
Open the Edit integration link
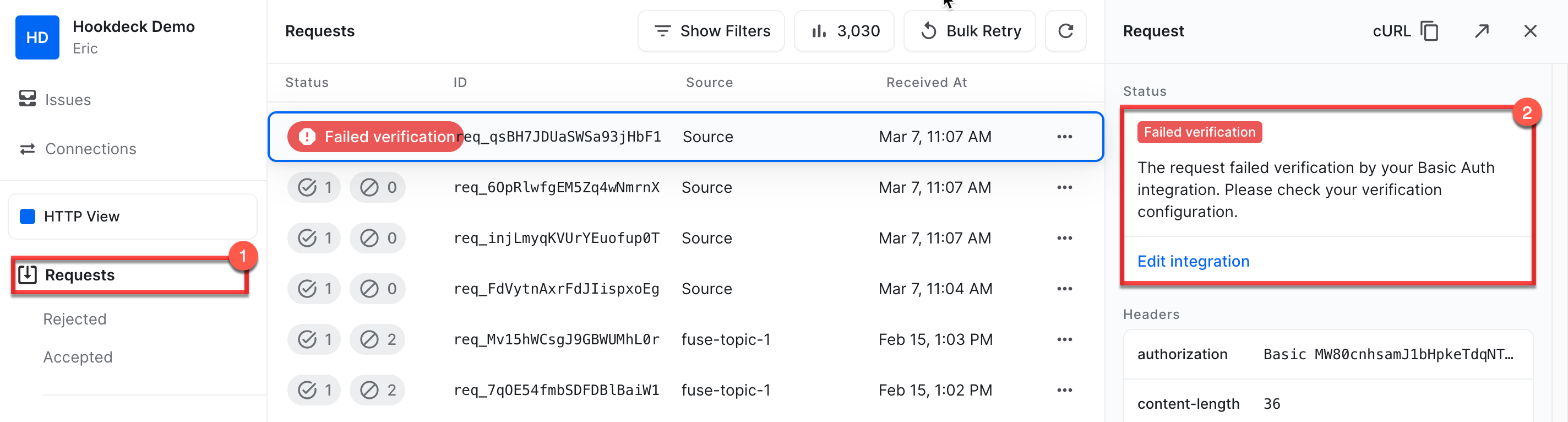[x=1193, y=261]
